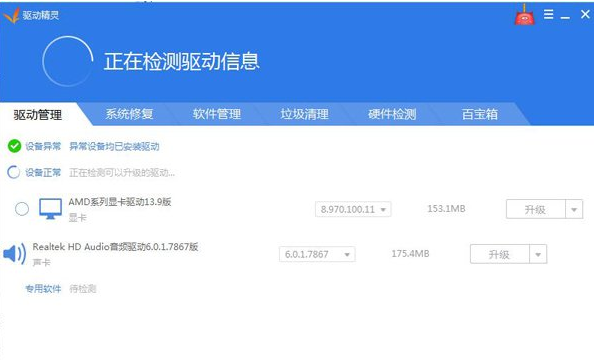Click the 设备正常 section label
Image resolution: width=594 pixels, height=360 pixels.
pyautogui.click(x=43, y=173)
